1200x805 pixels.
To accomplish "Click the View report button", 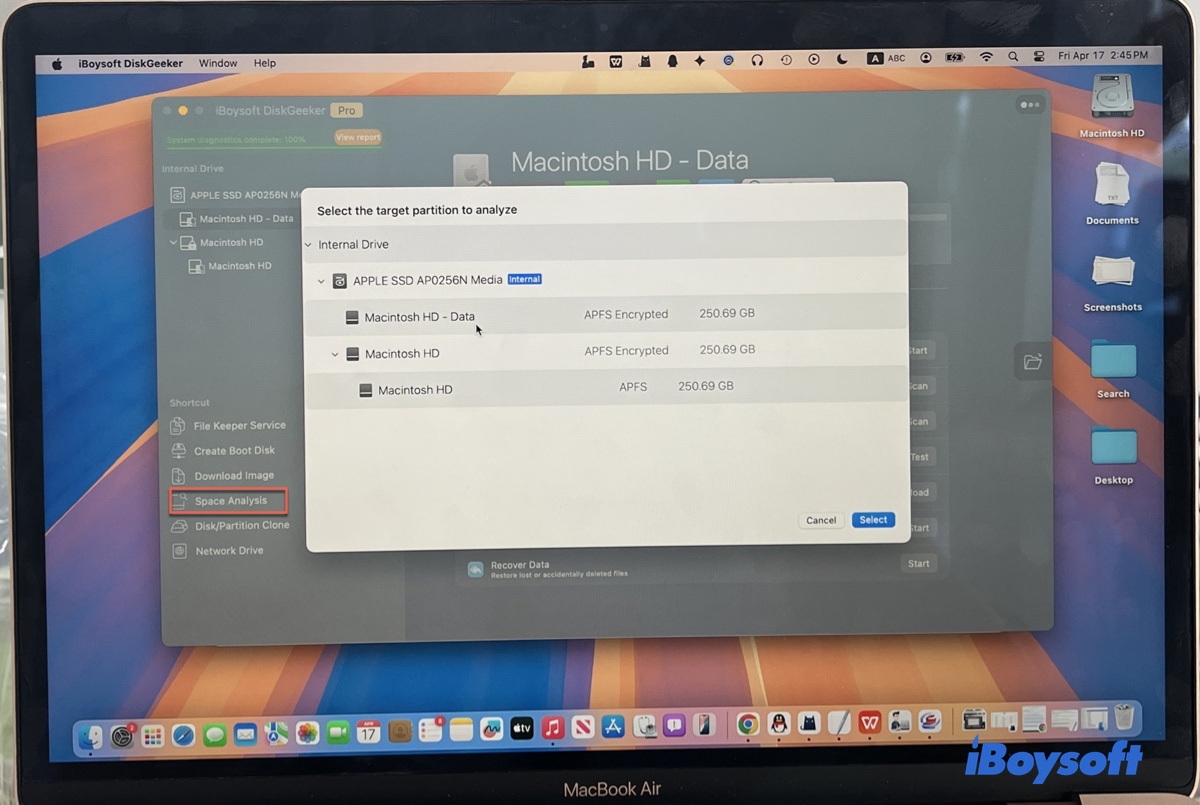I will (x=357, y=137).
